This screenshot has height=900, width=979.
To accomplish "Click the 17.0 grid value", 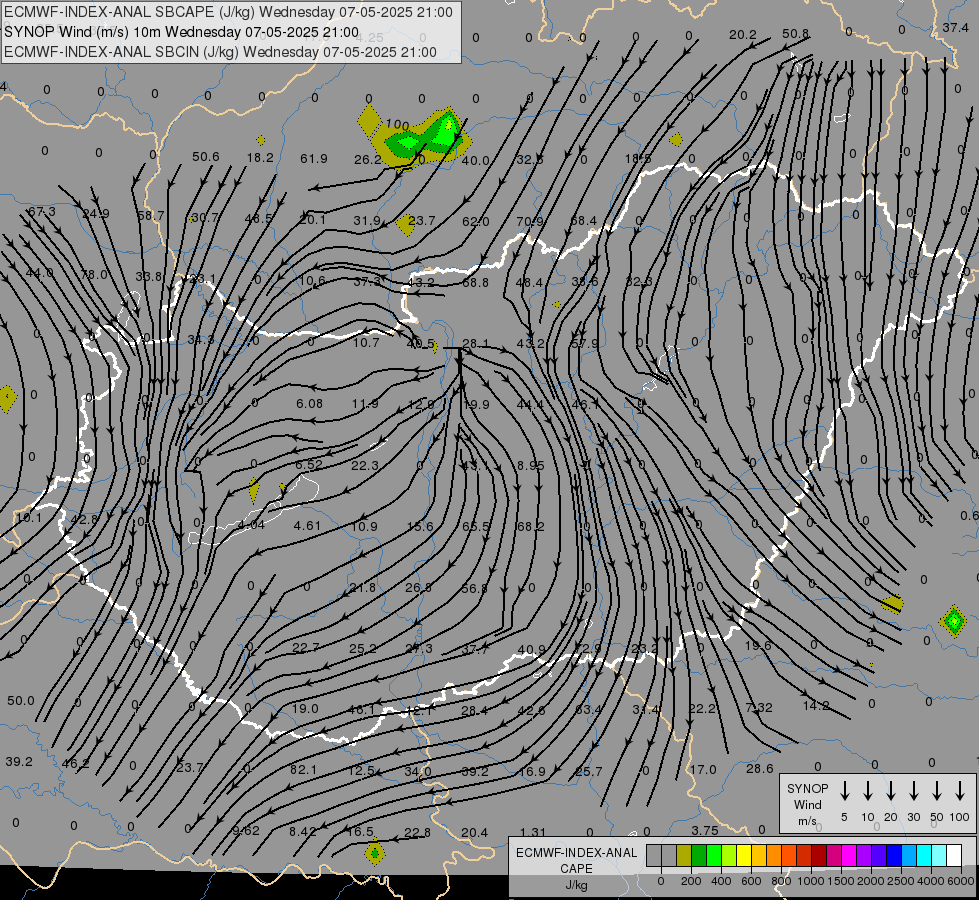I will point(703,769).
